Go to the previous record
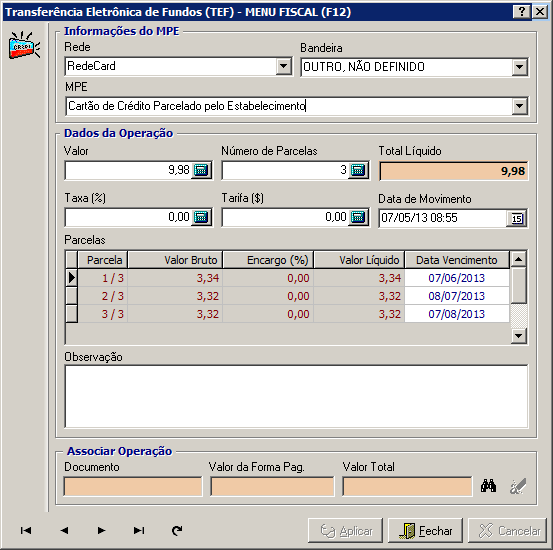553x550 pixels. [x=64, y=530]
